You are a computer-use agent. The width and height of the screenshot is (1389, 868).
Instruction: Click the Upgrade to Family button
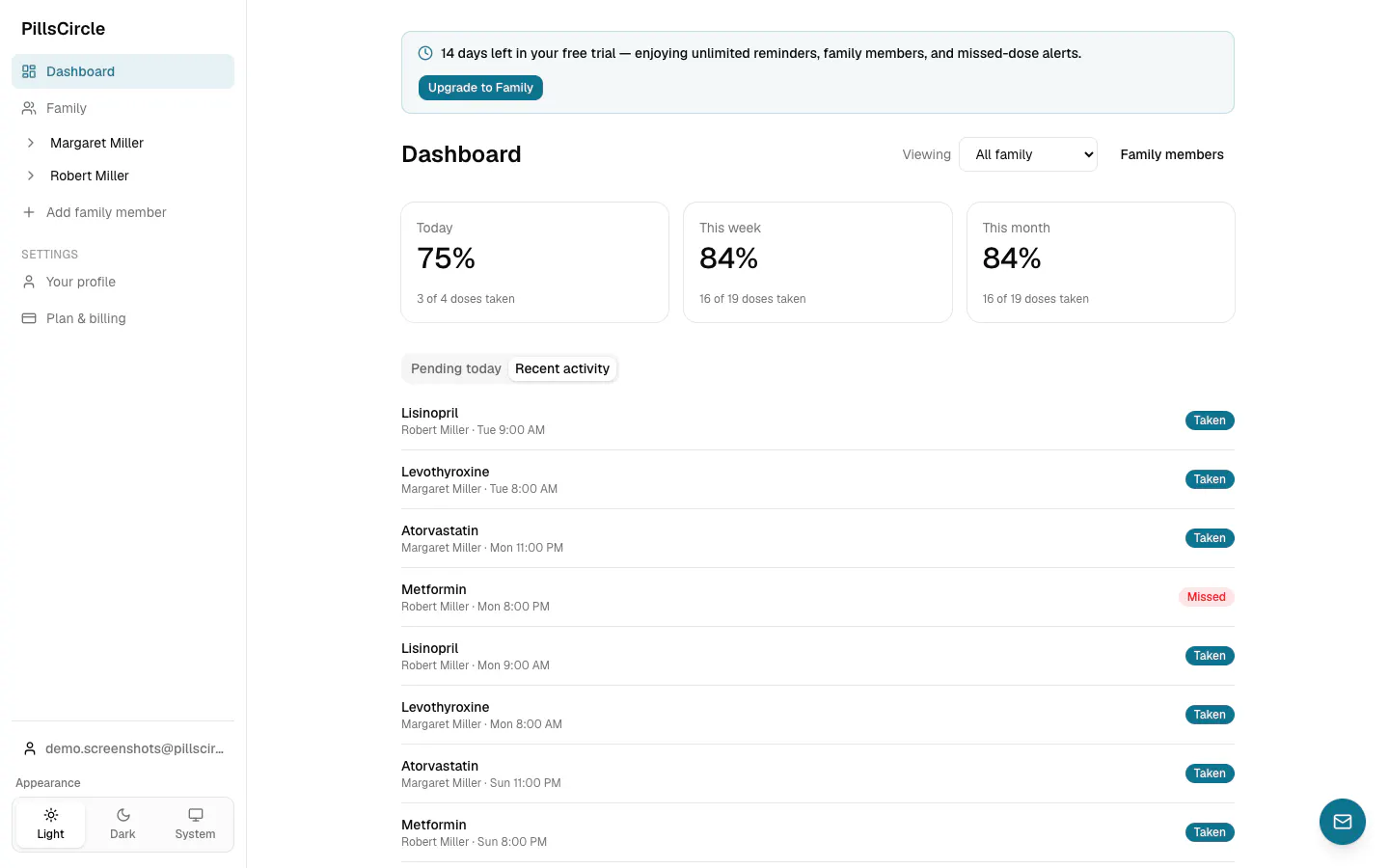click(480, 88)
